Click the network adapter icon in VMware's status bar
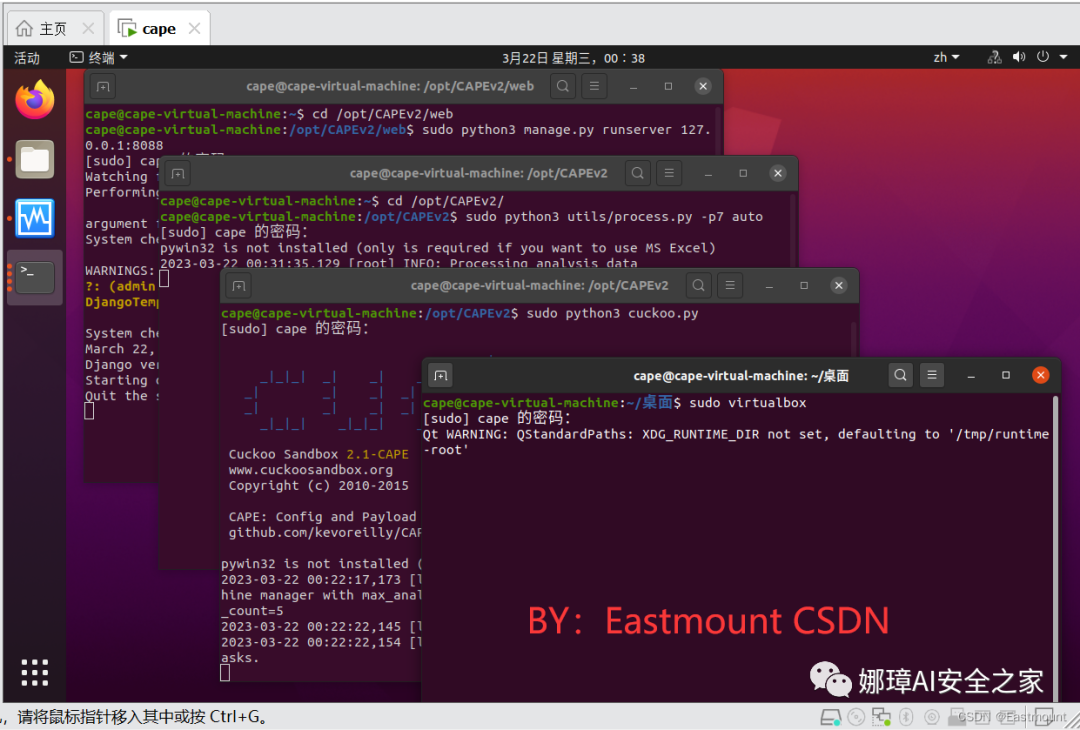The width and height of the screenshot is (1080, 730). [881, 717]
